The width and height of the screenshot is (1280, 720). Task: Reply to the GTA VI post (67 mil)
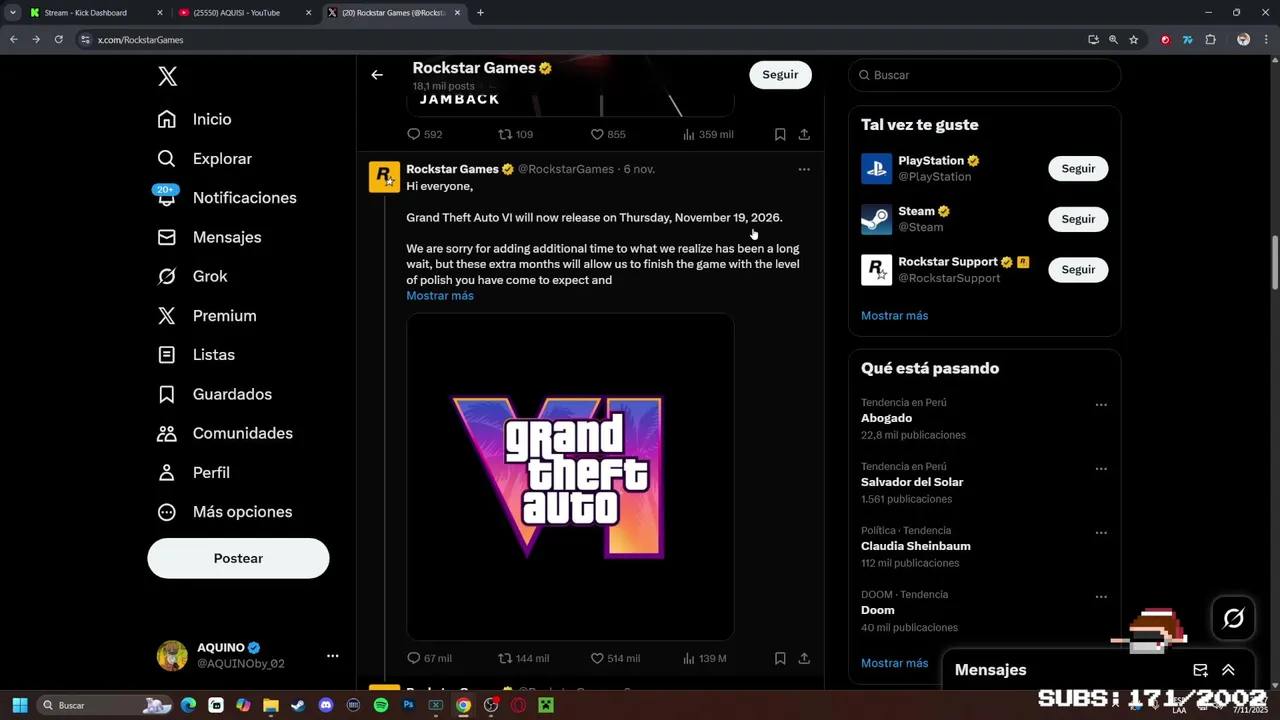tap(429, 658)
